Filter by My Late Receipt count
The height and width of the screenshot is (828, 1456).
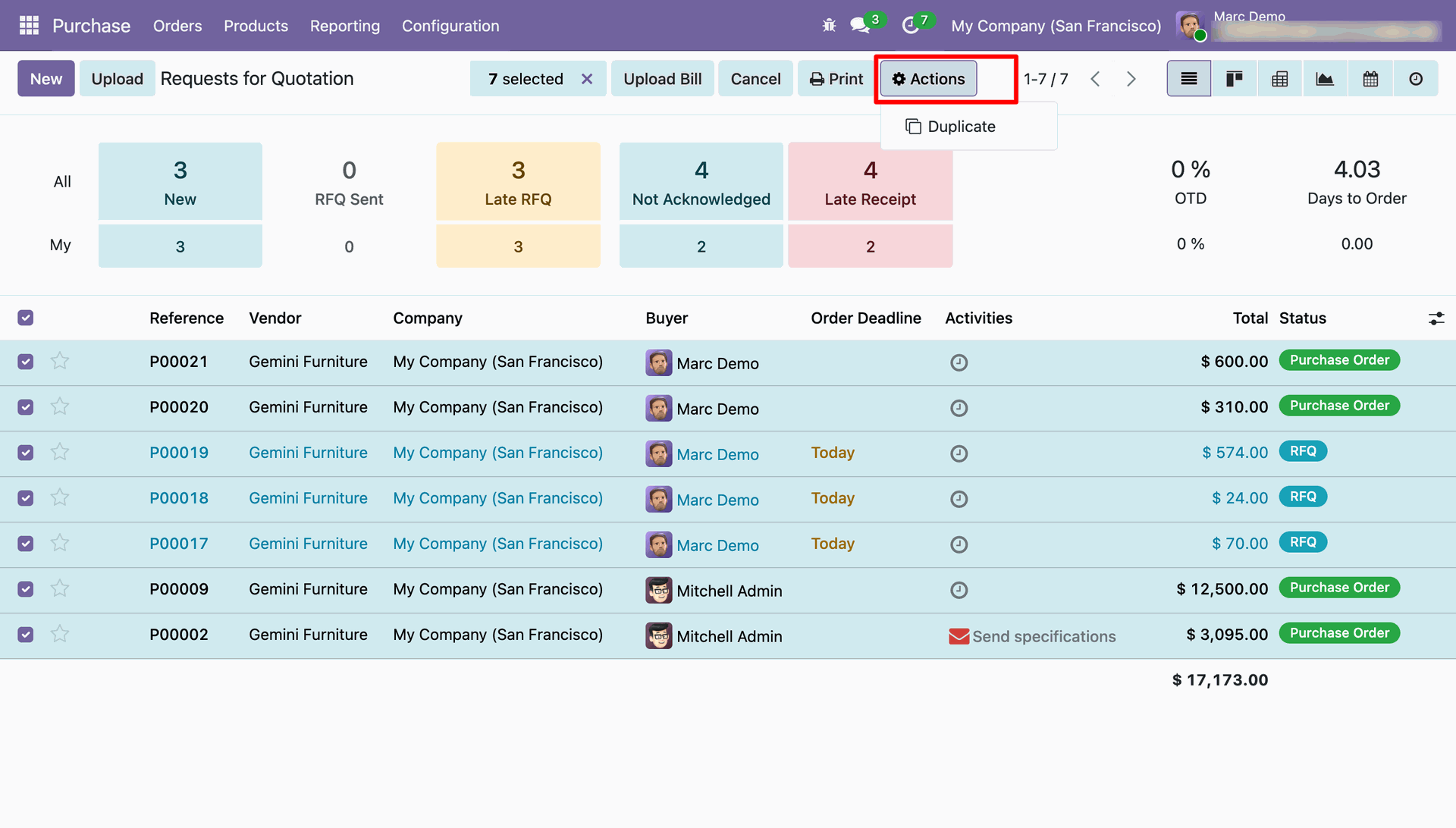[x=870, y=246]
